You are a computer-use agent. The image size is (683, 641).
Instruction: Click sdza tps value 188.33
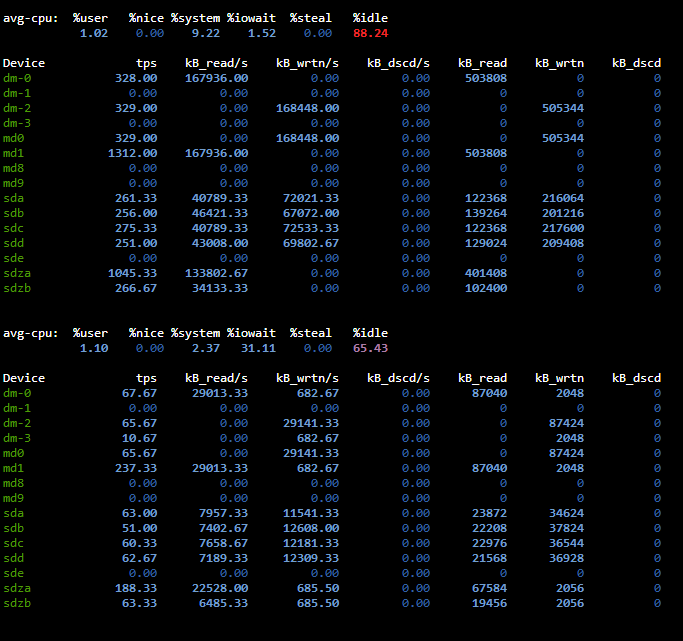click(136, 588)
